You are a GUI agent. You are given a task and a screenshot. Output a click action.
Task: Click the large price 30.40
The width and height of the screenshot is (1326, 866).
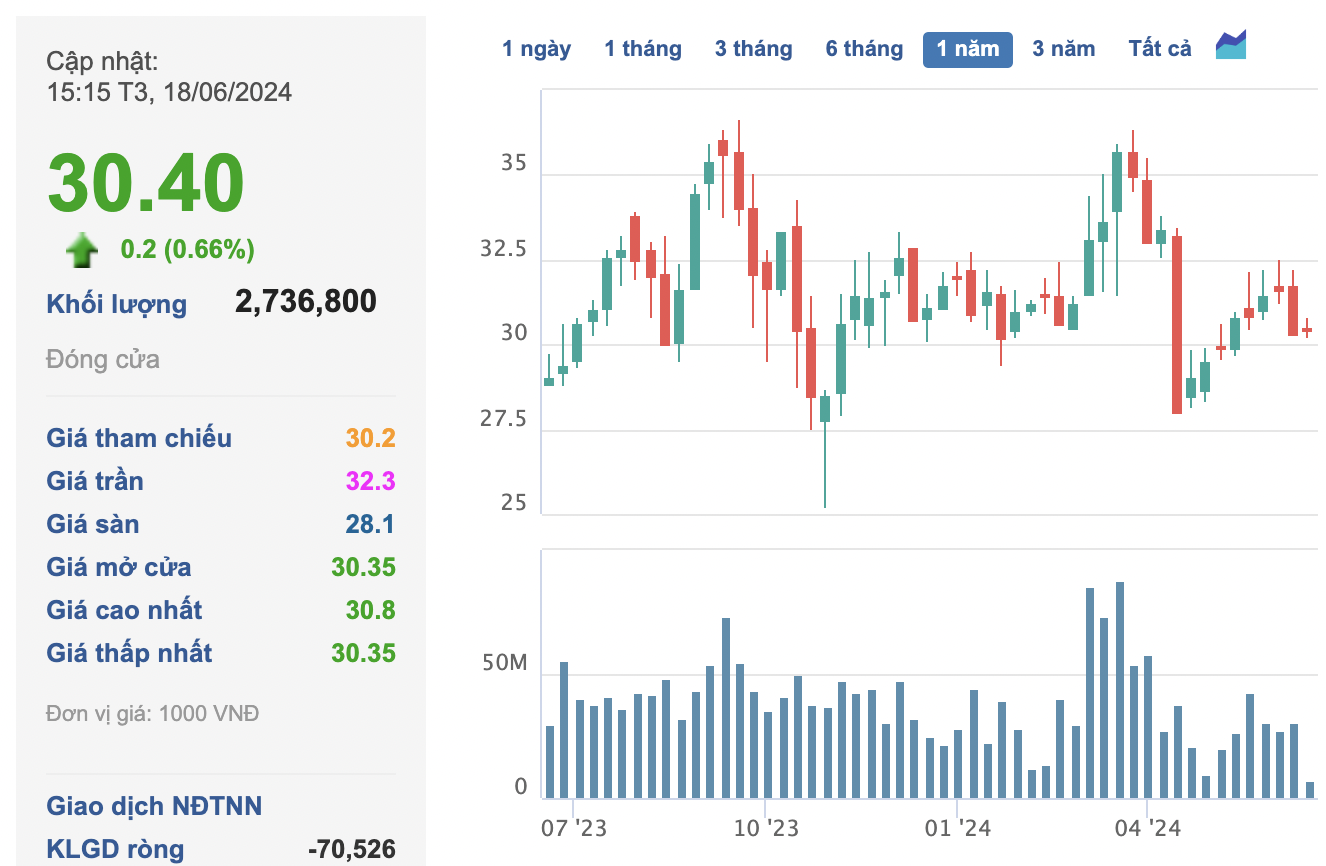(146, 182)
